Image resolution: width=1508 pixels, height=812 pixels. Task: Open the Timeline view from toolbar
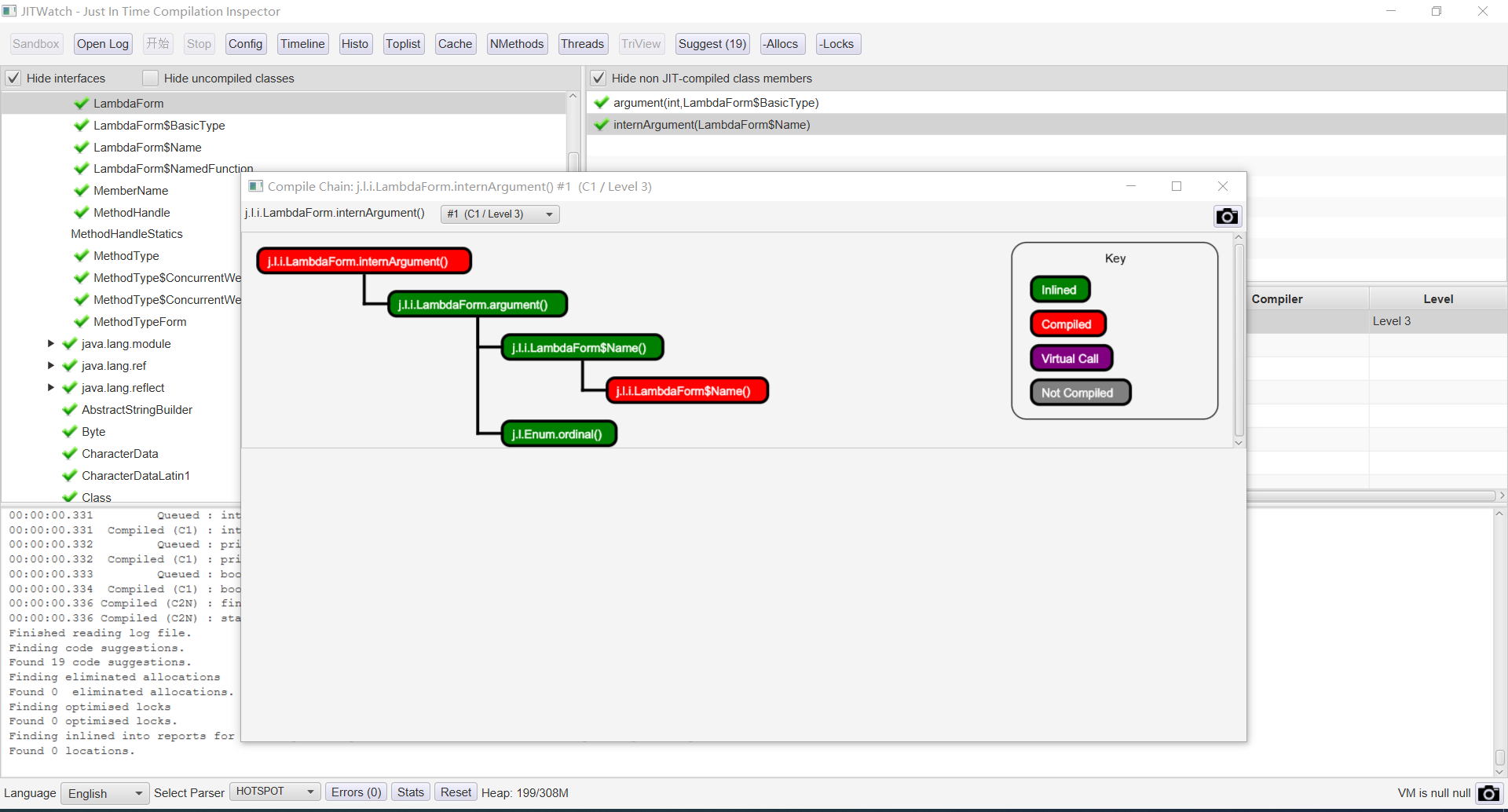click(302, 44)
